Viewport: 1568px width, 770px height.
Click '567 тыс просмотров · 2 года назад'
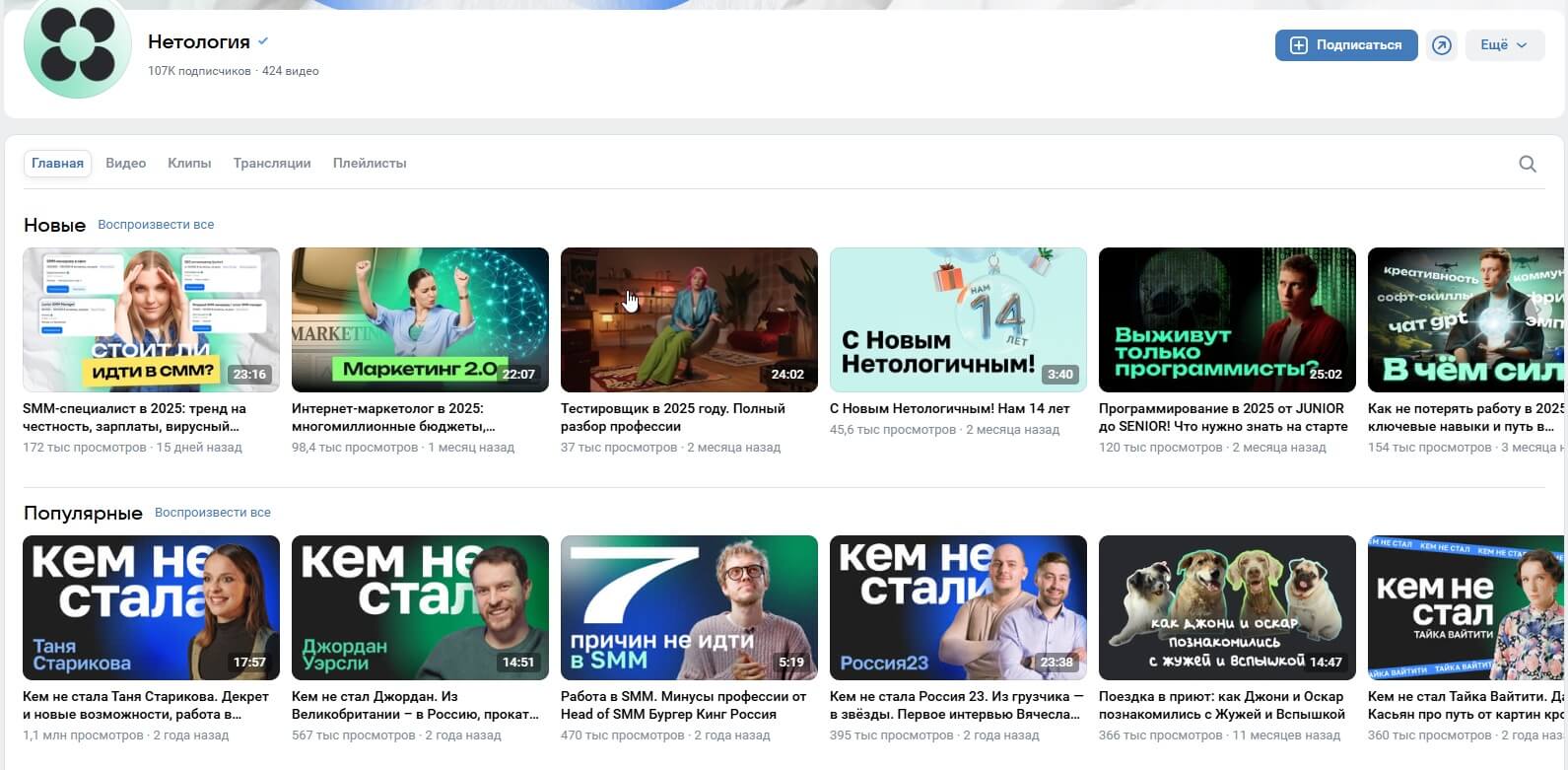pyautogui.click(x=396, y=735)
